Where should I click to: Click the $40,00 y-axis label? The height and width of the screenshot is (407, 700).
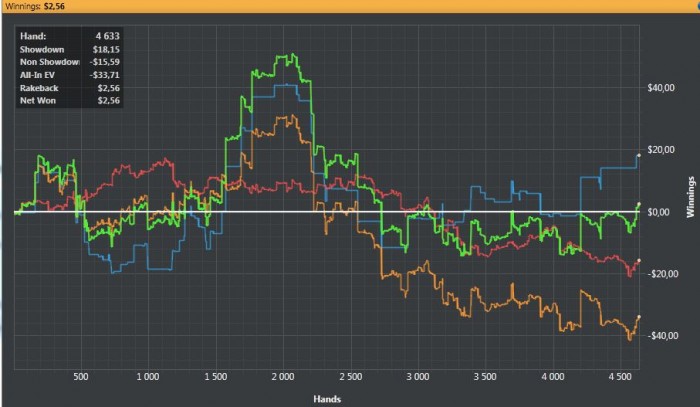click(x=661, y=88)
